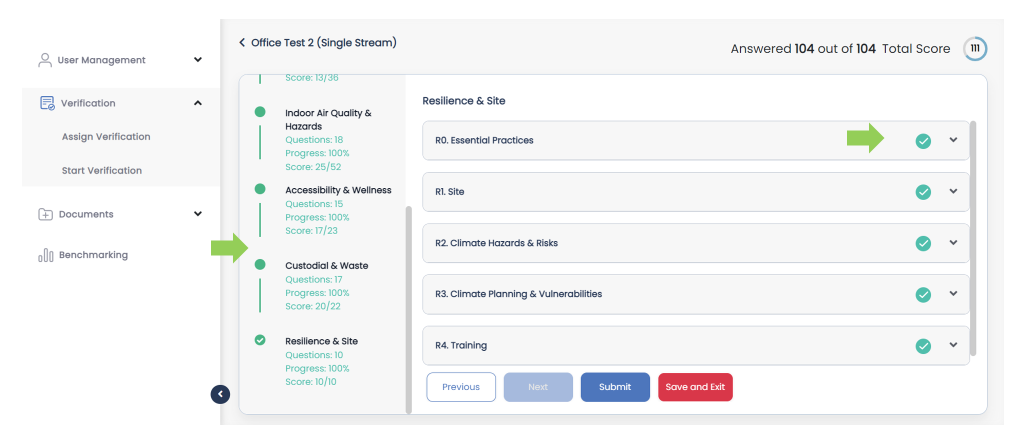Viewport: 1028px width, 447px height.
Task: Click the Benchmarking bar chart icon
Action: coord(45,255)
